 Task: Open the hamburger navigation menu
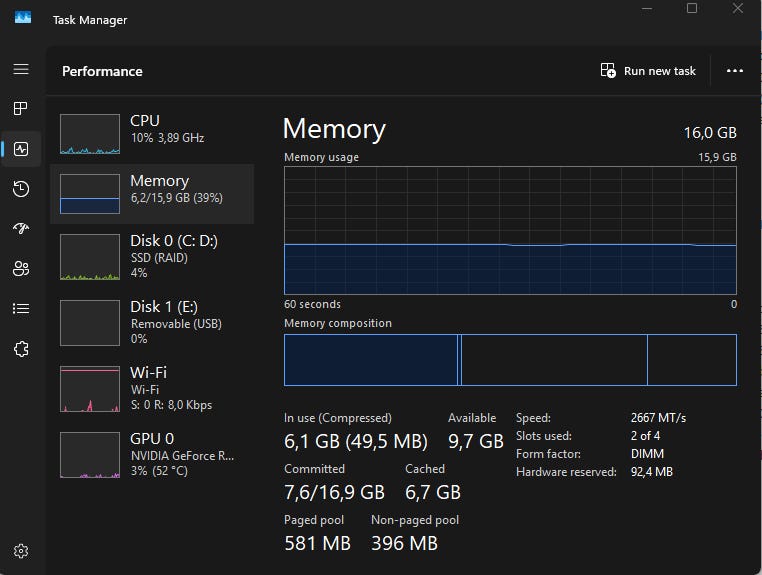pos(21,69)
